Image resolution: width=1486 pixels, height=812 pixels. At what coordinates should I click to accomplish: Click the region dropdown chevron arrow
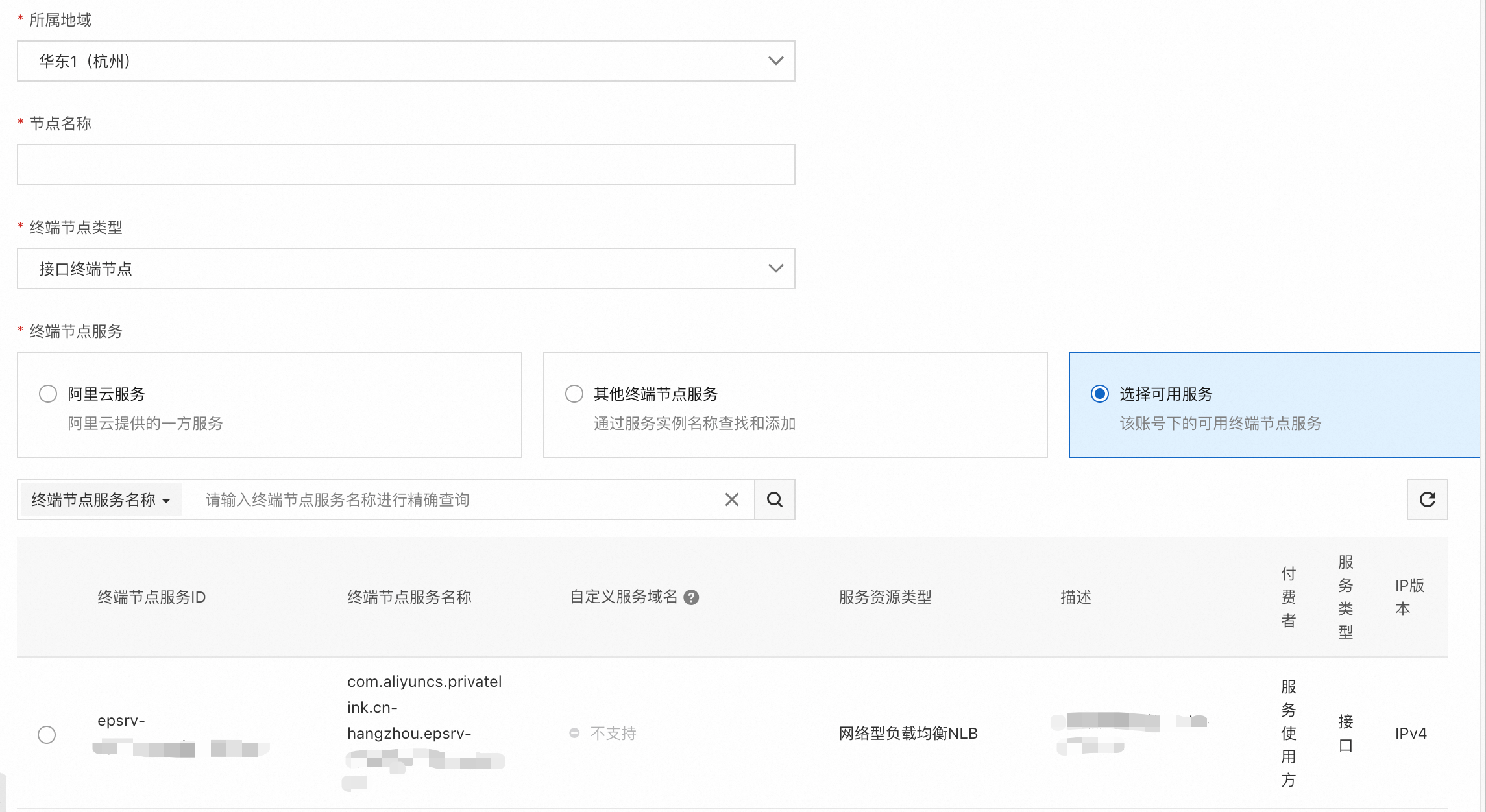(775, 61)
